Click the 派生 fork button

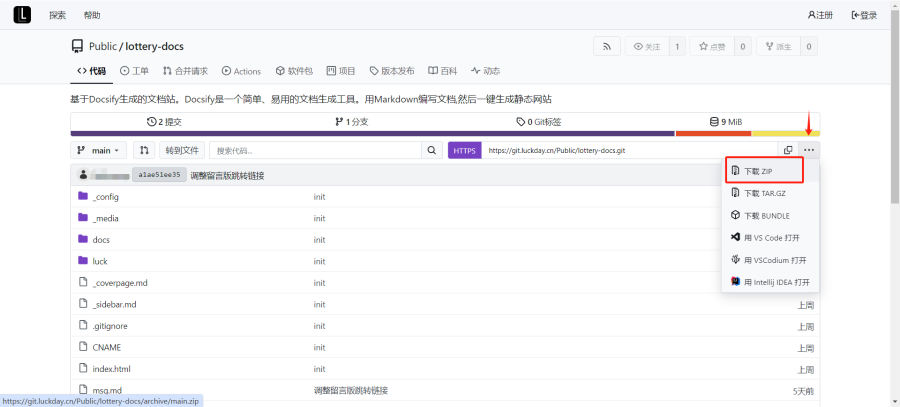[778, 46]
